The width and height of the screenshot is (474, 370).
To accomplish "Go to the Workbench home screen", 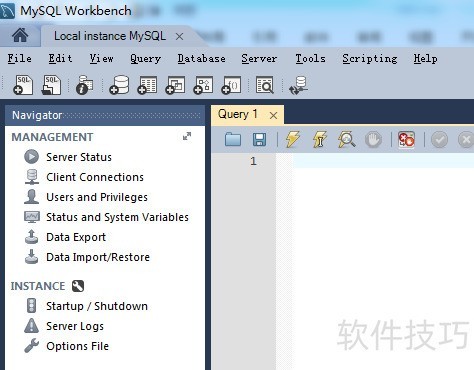I will click(x=20, y=35).
